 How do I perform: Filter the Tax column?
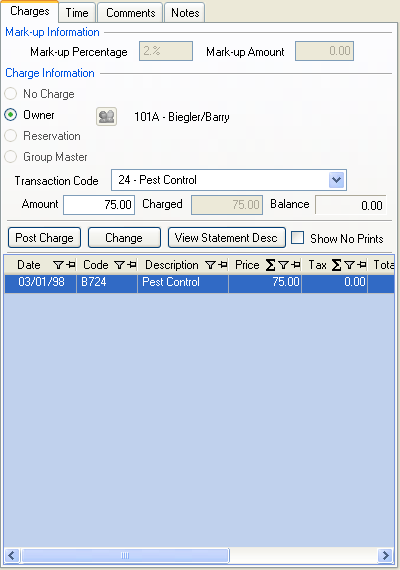[x=349, y=265]
